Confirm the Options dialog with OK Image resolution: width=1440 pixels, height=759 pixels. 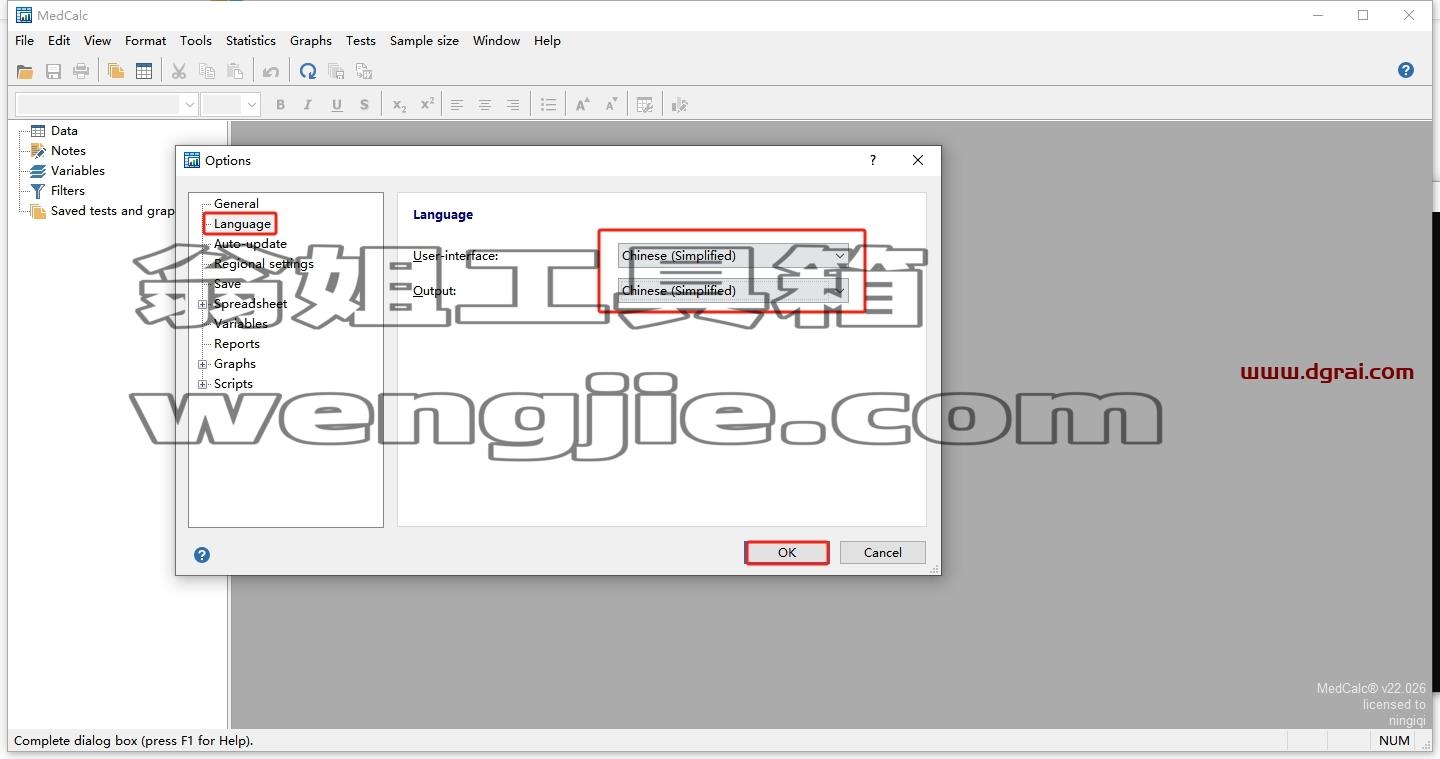click(x=787, y=553)
